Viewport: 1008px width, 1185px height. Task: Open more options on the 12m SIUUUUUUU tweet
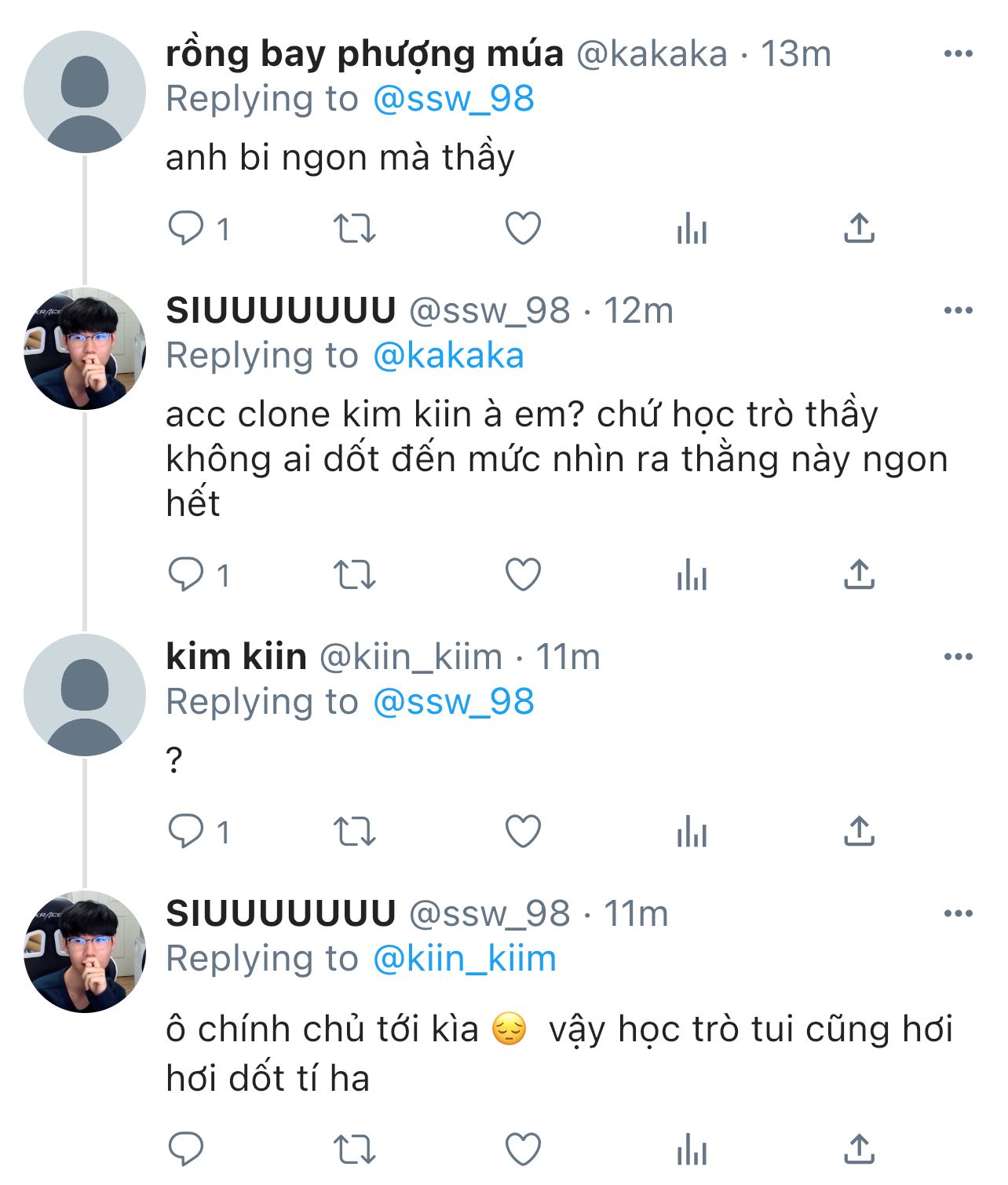[958, 311]
